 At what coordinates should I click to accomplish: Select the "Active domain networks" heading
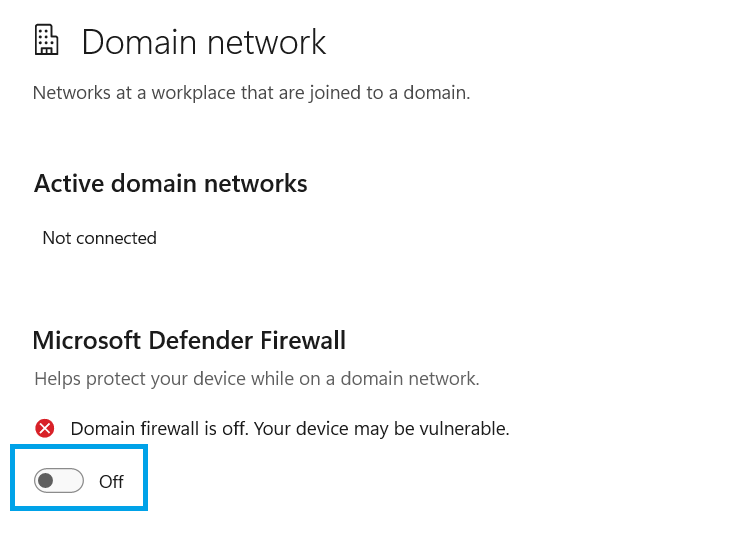click(x=170, y=183)
